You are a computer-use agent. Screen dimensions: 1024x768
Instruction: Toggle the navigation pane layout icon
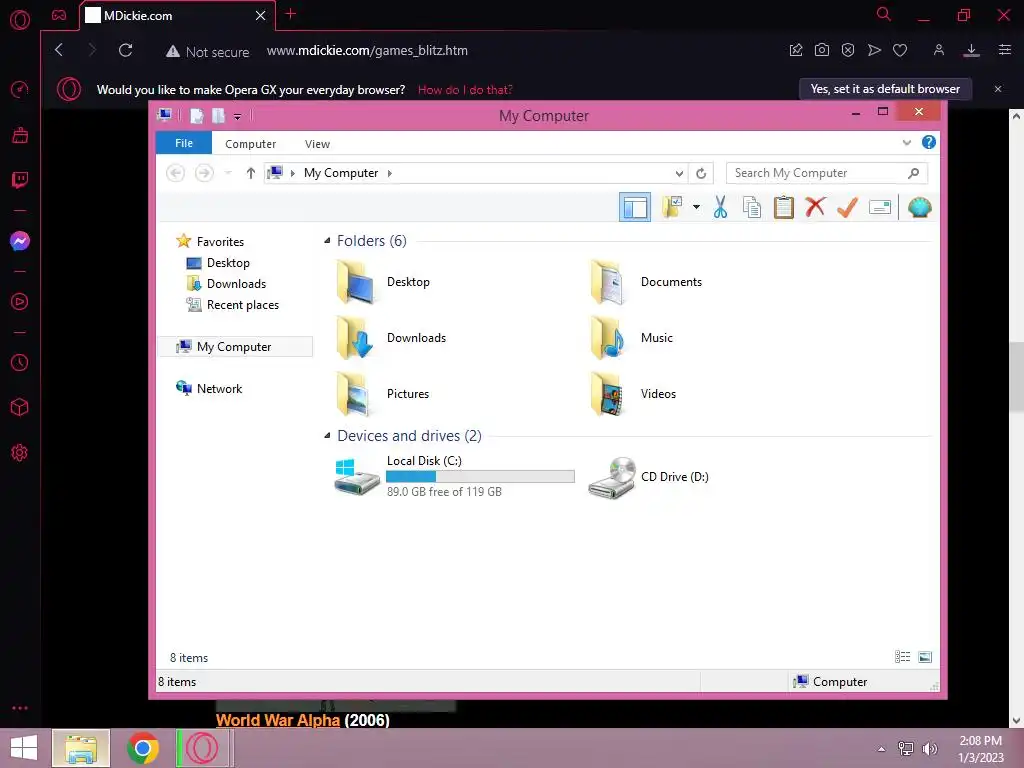(x=635, y=208)
